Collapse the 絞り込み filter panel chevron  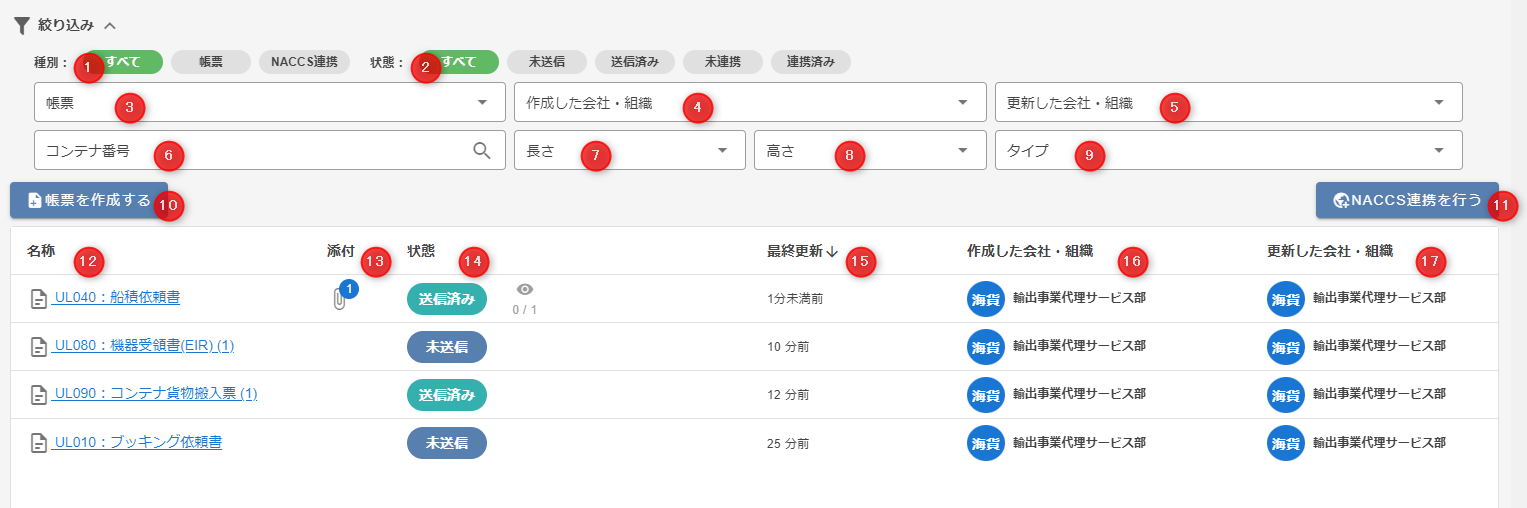coord(111,26)
